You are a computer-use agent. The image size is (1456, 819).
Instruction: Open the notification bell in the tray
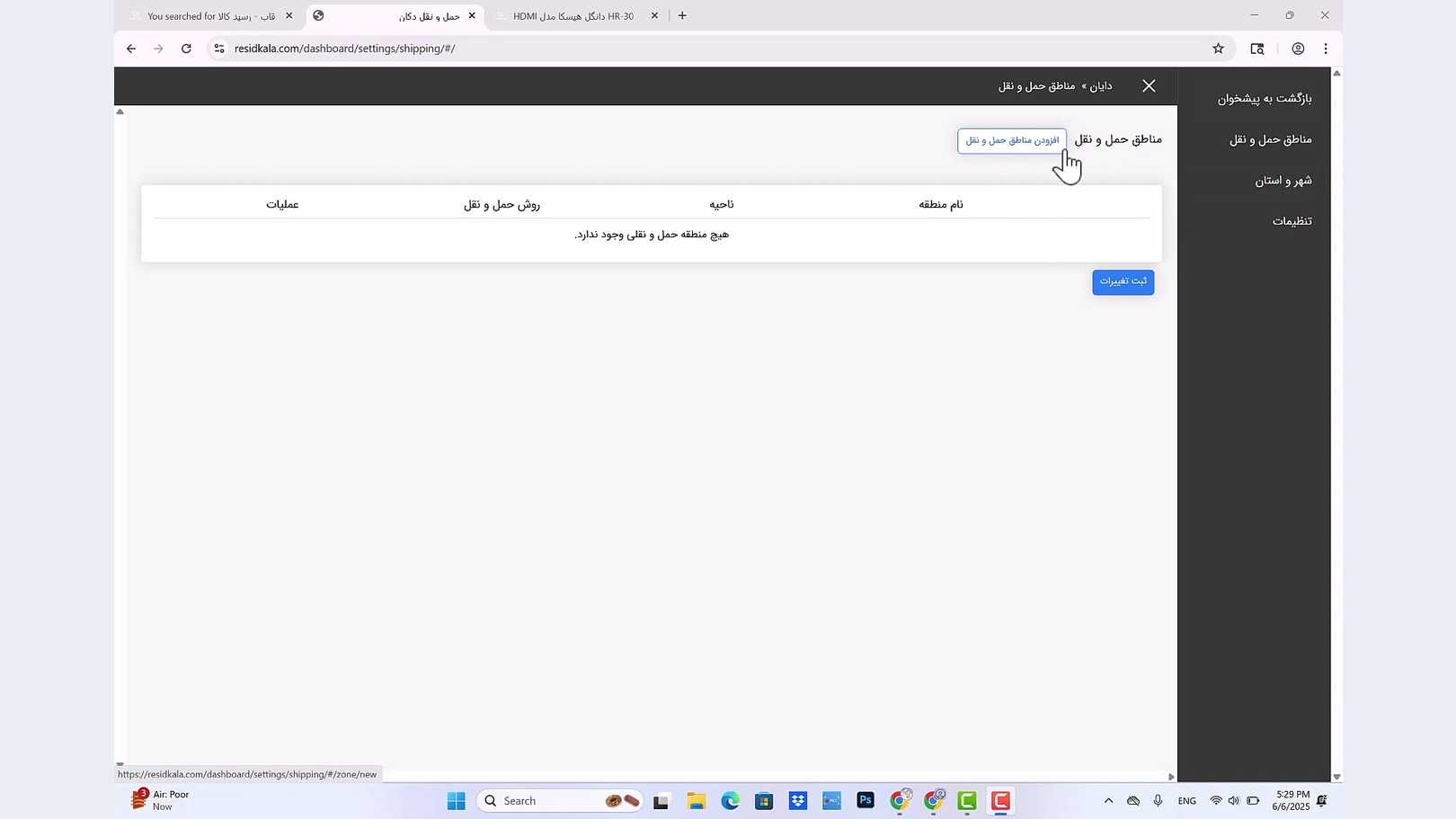pos(1322,801)
